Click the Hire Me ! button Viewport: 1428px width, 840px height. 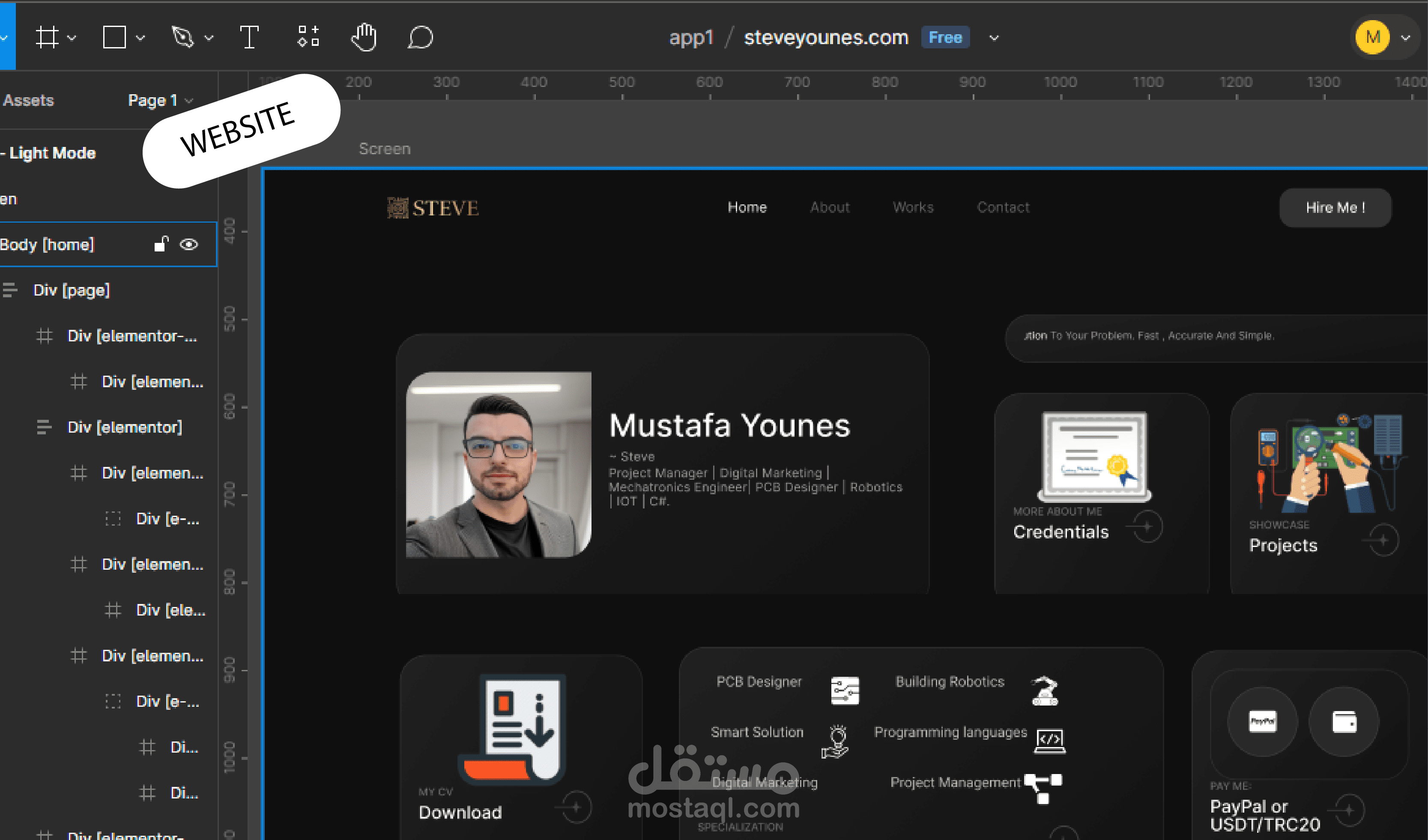(x=1335, y=207)
